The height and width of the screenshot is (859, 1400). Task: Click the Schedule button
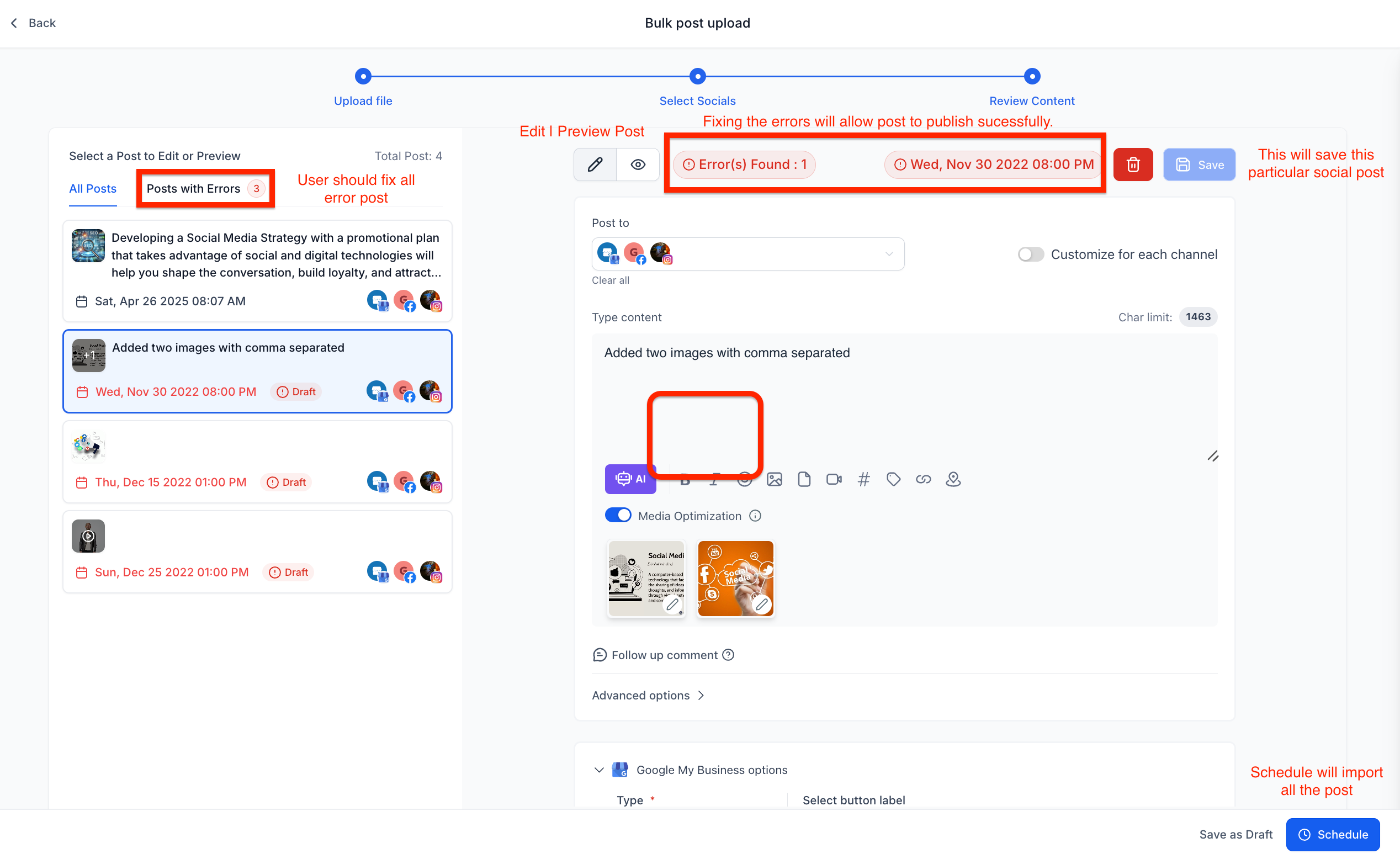click(1333, 834)
